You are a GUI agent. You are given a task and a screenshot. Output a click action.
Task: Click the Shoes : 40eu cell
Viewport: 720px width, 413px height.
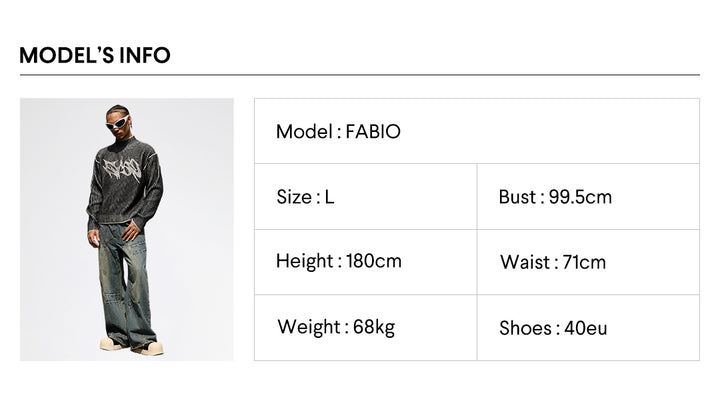pyautogui.click(x=588, y=328)
